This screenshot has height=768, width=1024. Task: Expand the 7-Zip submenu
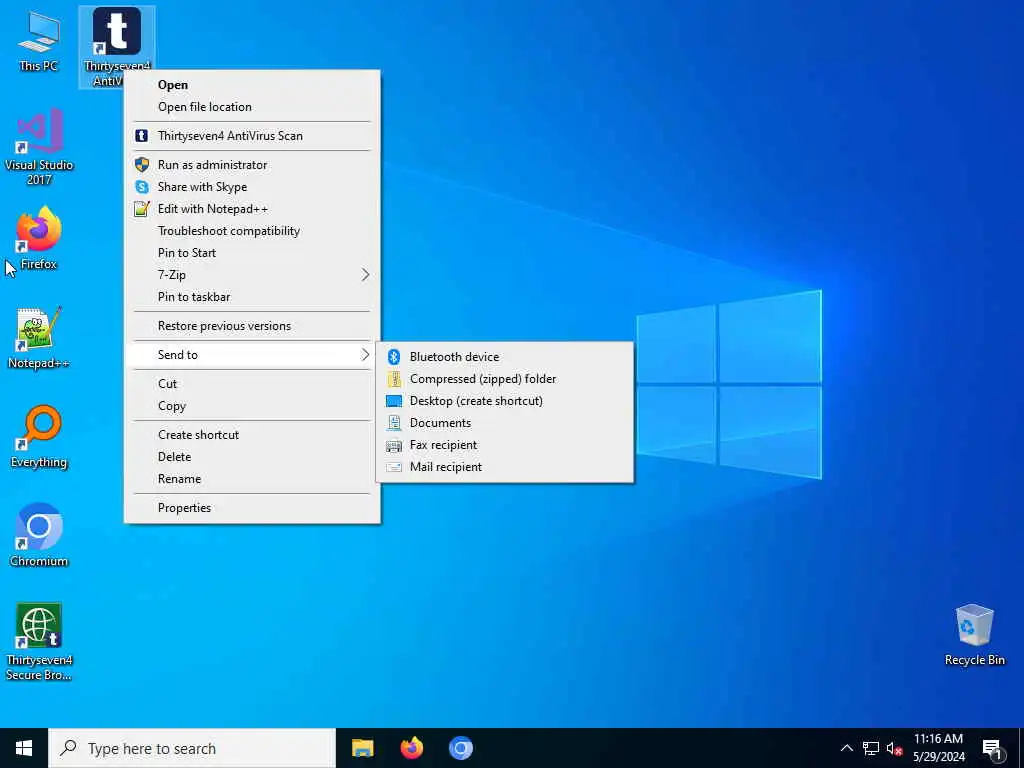[252, 275]
